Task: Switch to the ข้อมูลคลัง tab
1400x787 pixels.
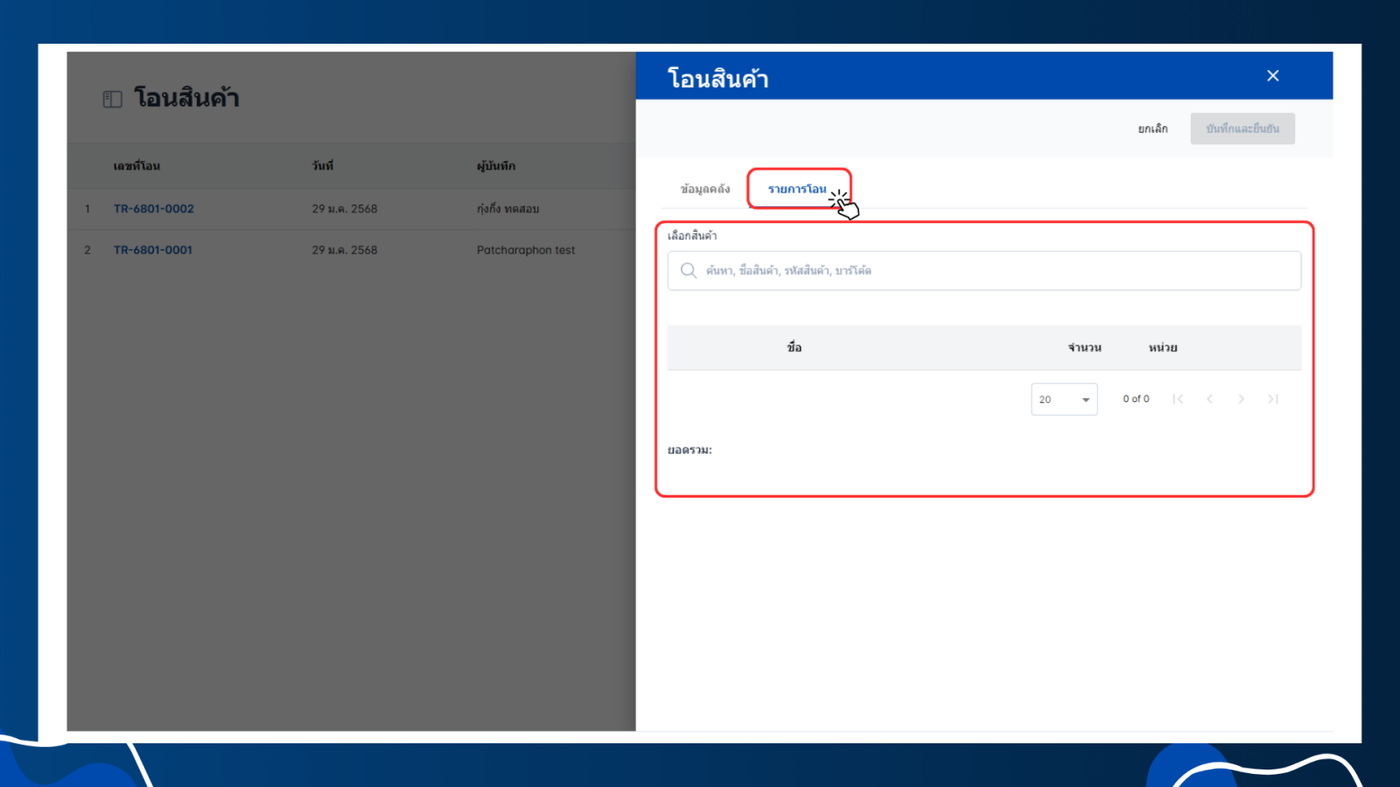Action: [x=705, y=189]
